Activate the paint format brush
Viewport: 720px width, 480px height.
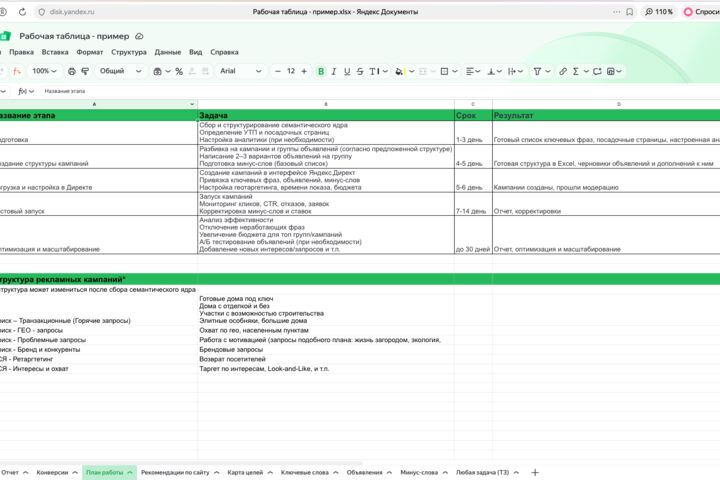85,71
